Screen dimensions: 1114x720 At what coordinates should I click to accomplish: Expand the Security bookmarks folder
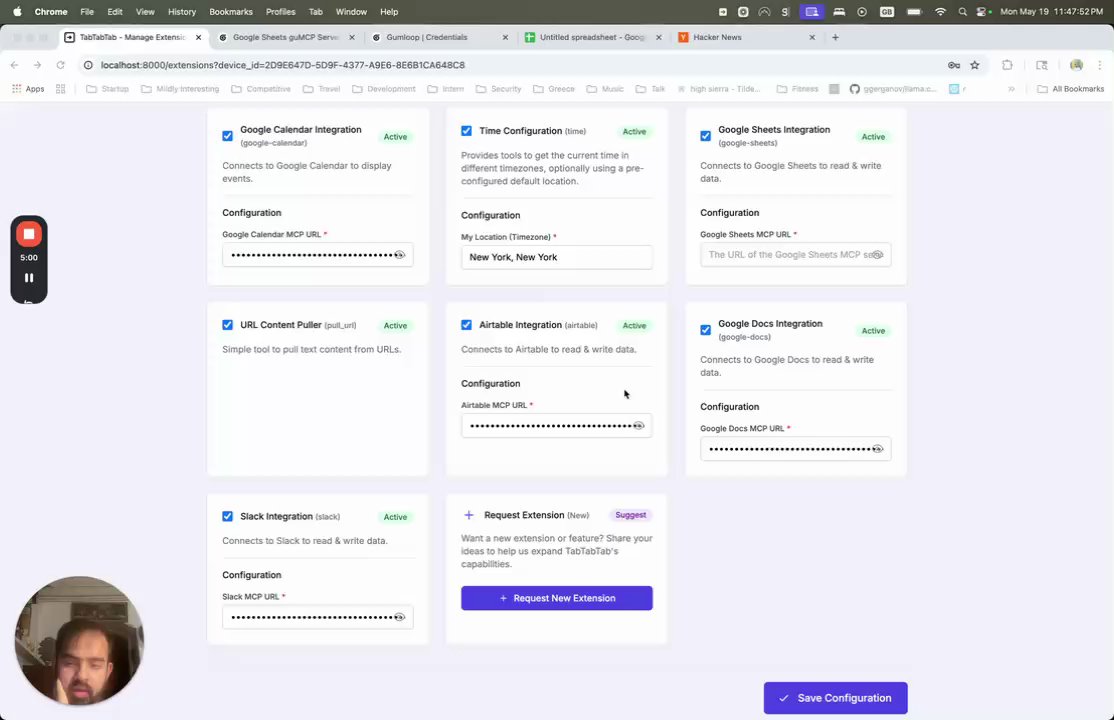point(498,89)
